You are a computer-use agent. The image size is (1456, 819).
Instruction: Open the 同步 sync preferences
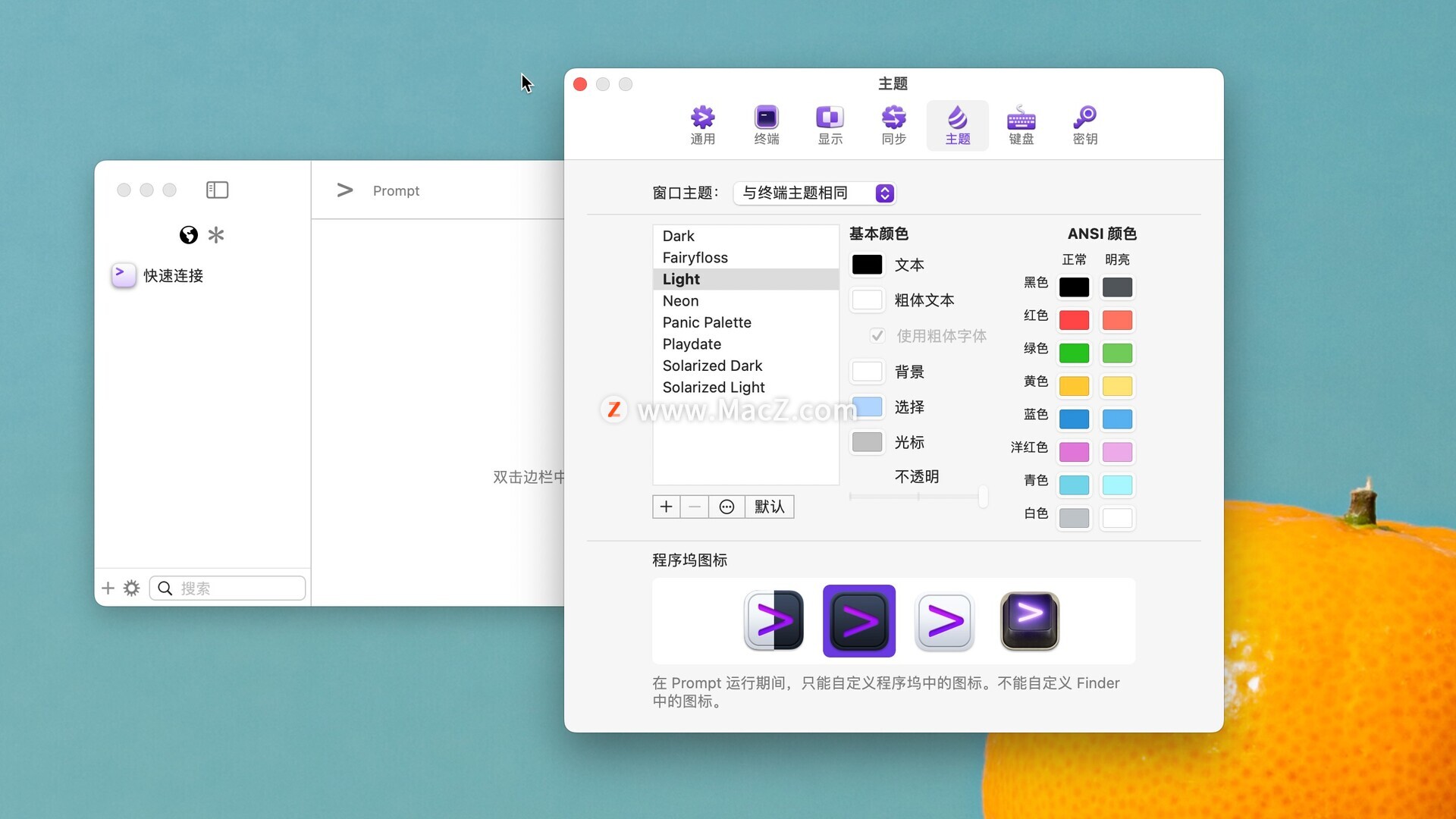[893, 125]
